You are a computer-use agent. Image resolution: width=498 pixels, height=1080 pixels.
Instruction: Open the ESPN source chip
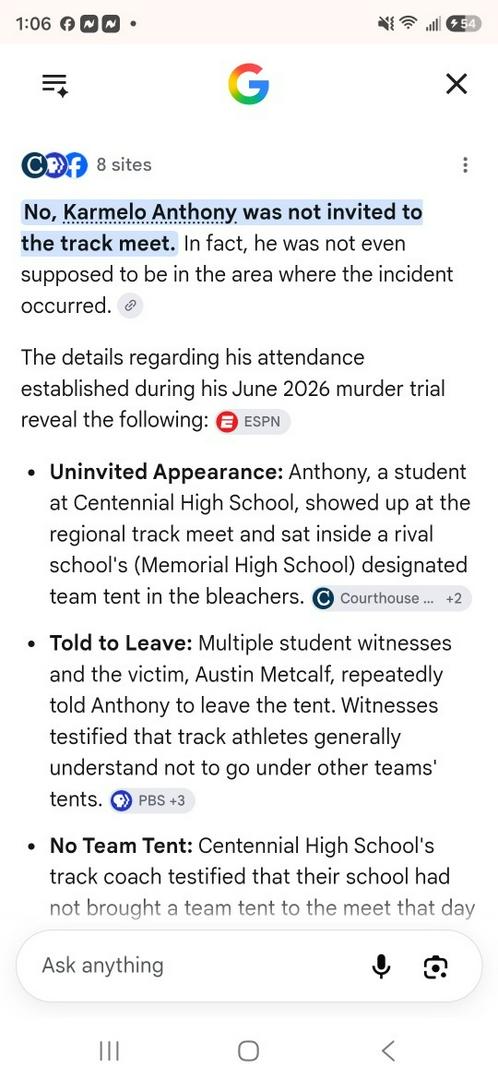(252, 422)
